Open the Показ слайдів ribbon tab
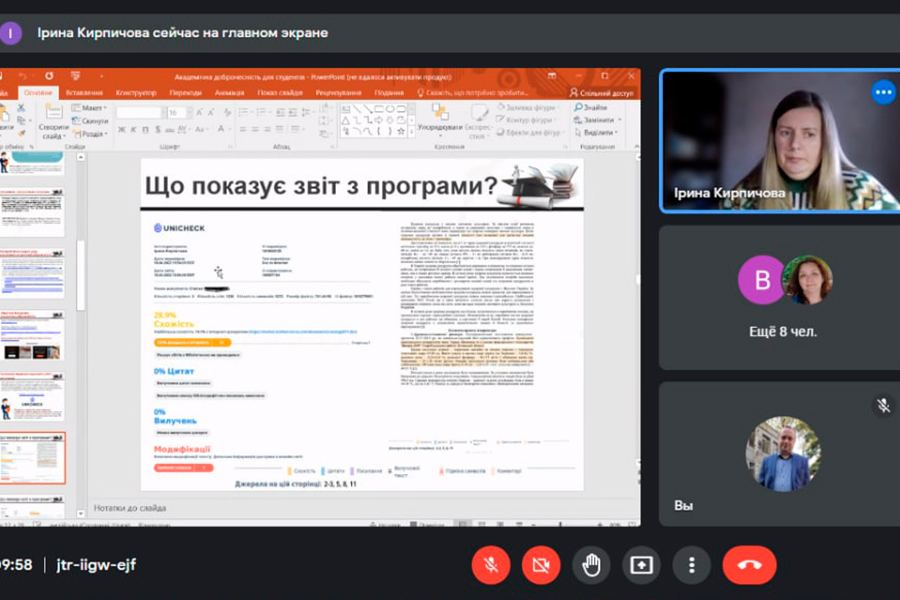Screen dimensions: 900x600 [x=280, y=92]
